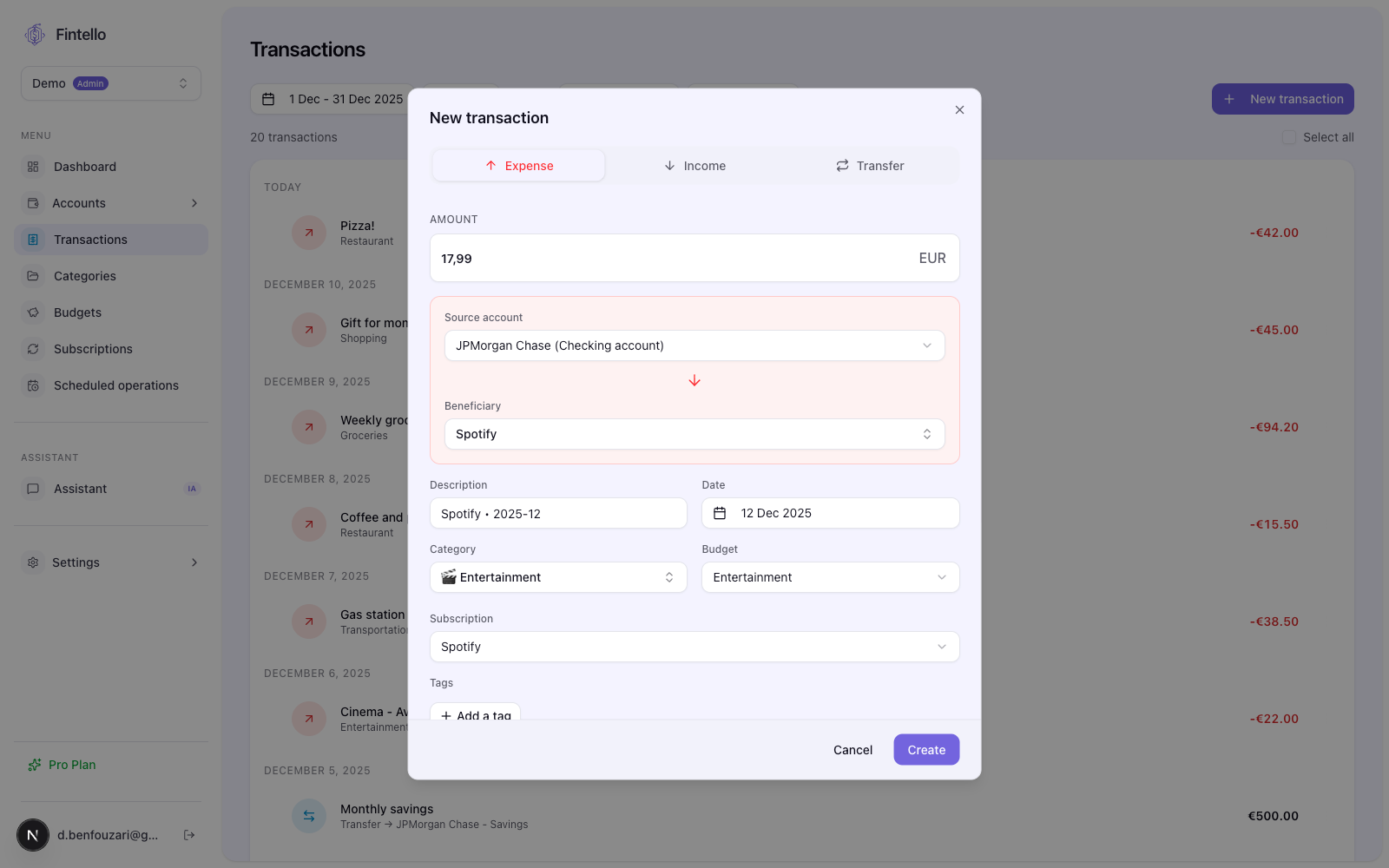The height and width of the screenshot is (868, 1389).
Task: Click the calendar icon in the Date field
Action: [x=720, y=513]
